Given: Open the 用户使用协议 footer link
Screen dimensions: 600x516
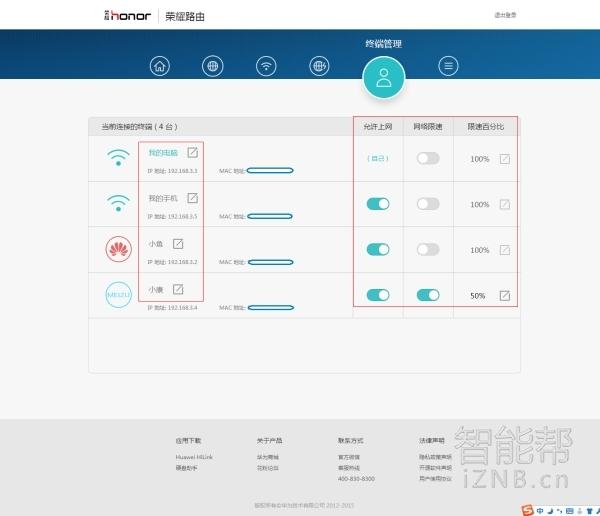Looking at the screenshot, I should (435, 478).
